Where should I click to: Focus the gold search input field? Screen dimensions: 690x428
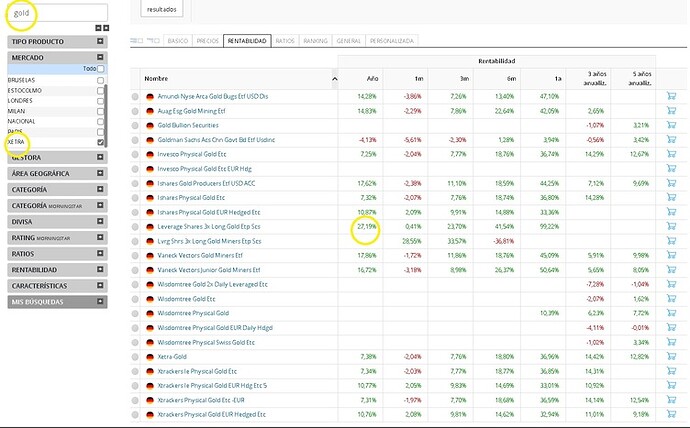click(57, 13)
